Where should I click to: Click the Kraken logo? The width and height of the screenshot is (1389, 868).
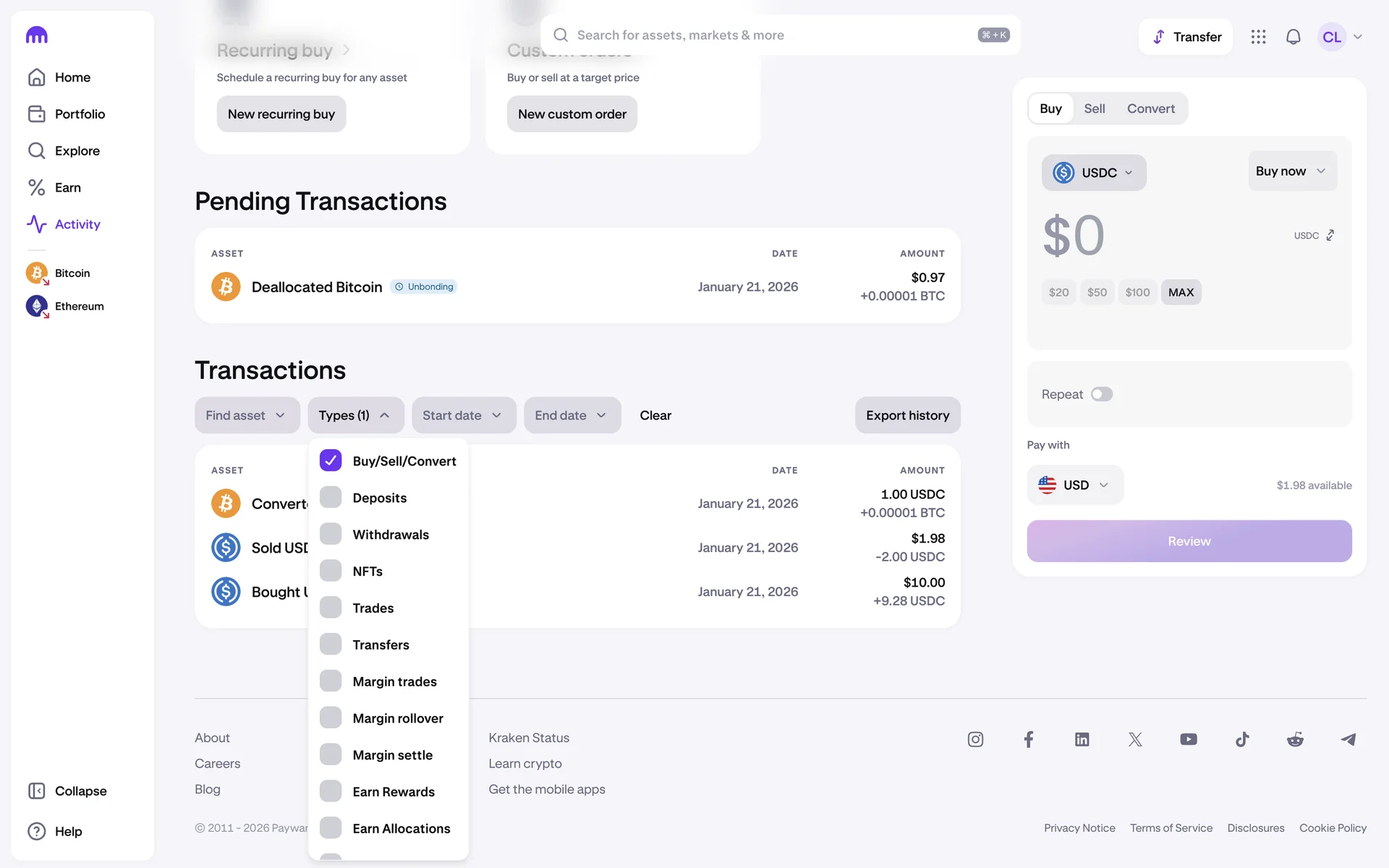coord(37,35)
